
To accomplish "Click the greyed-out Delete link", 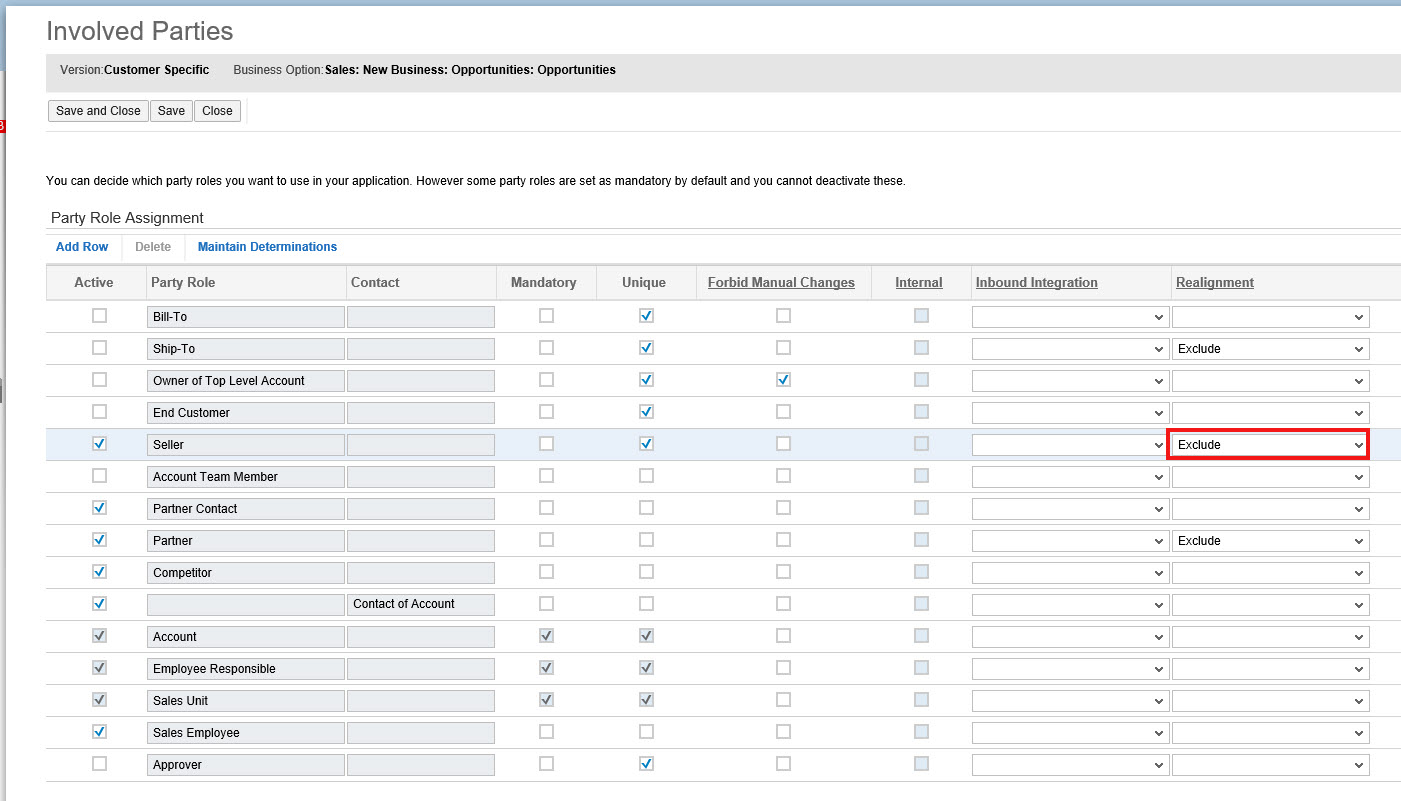I will click(x=153, y=247).
